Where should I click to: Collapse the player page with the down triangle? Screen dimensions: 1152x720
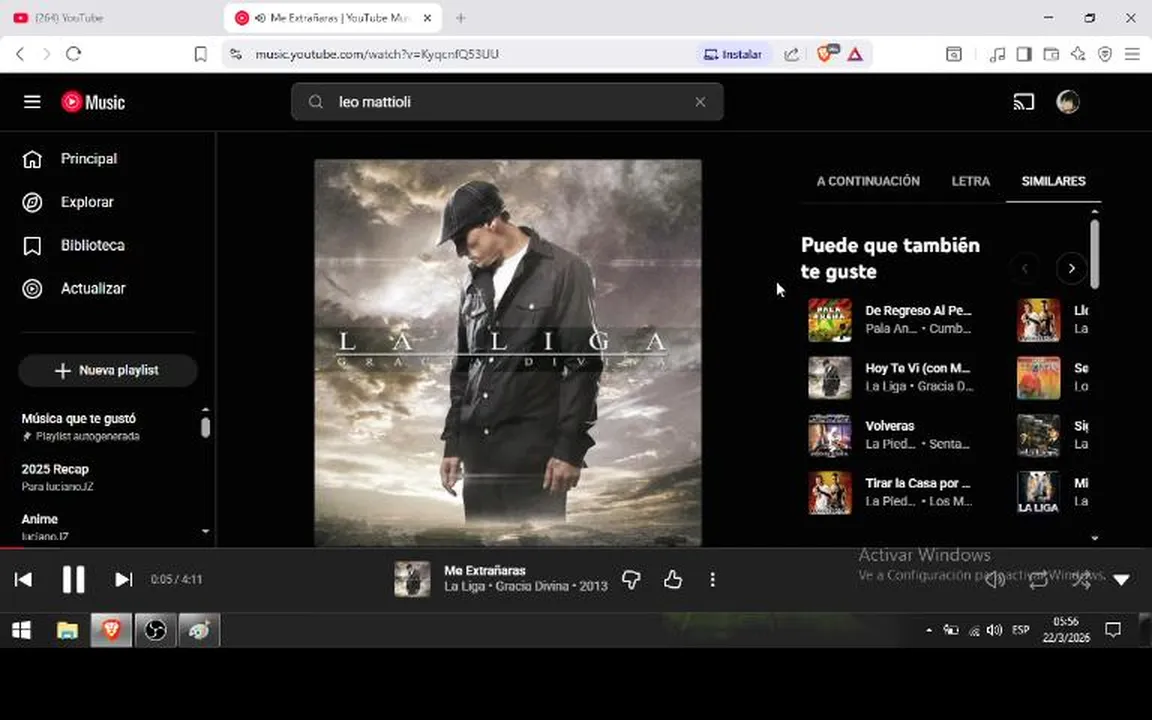click(x=1121, y=580)
